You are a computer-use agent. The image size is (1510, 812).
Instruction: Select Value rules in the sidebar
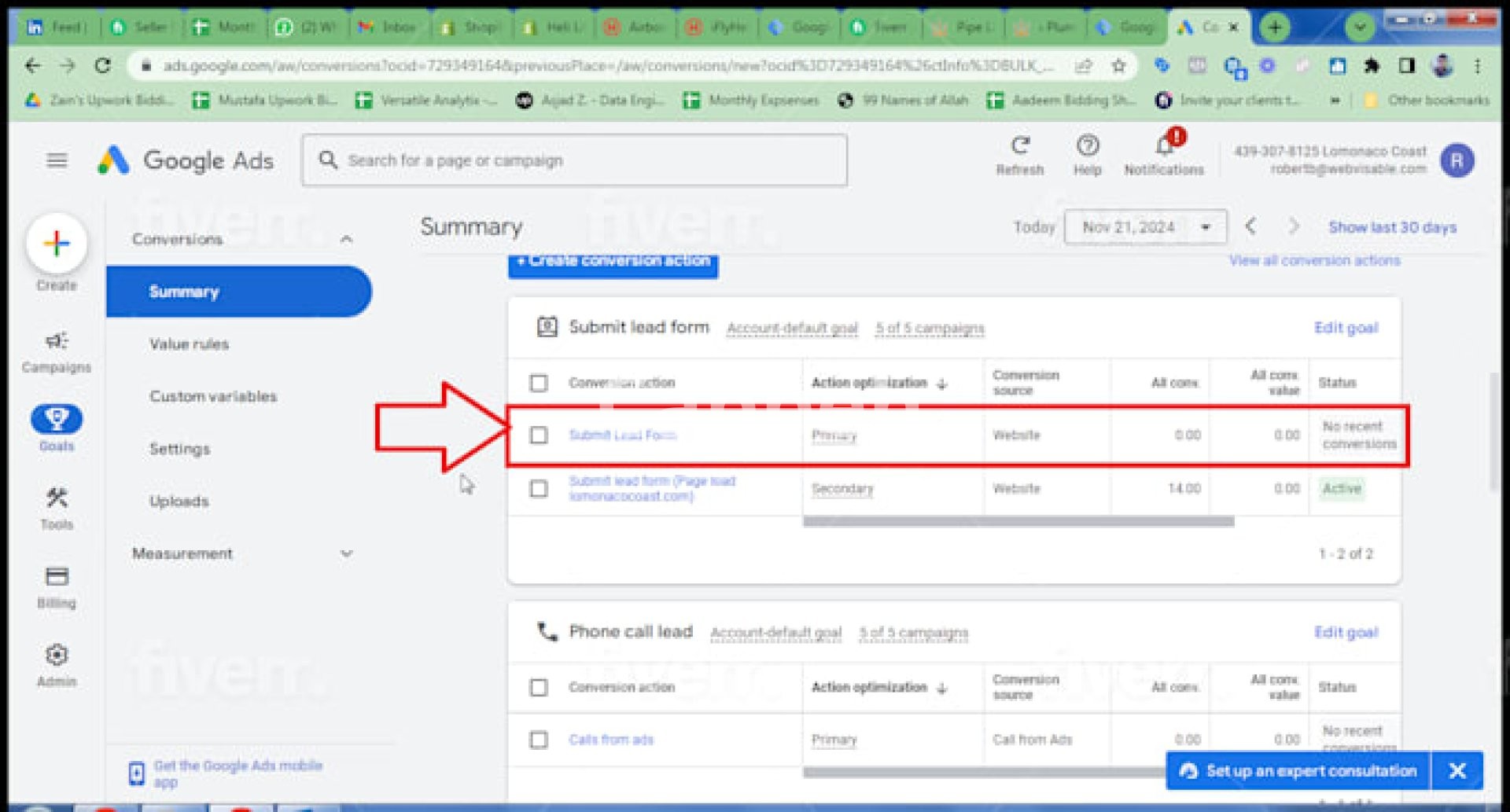(189, 344)
